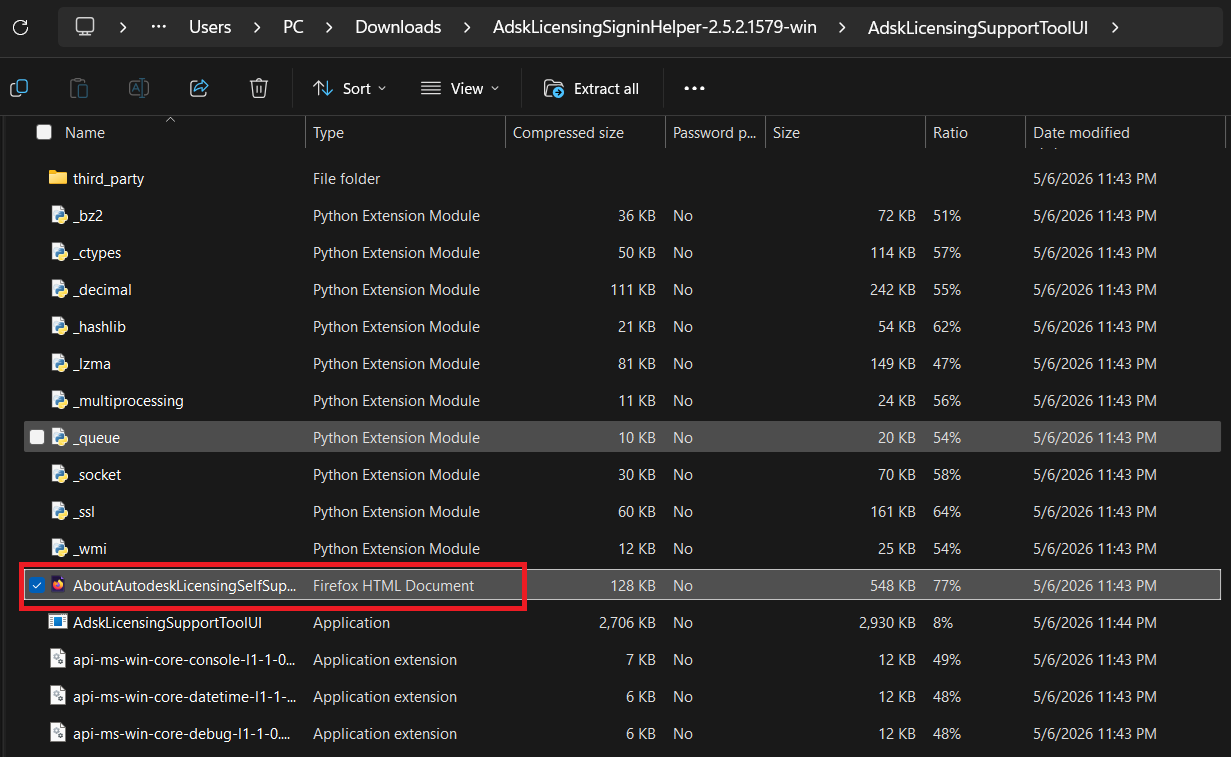The image size is (1231, 757).
Task: Click the 2,706 KB compressed size cell
Action: pos(627,622)
